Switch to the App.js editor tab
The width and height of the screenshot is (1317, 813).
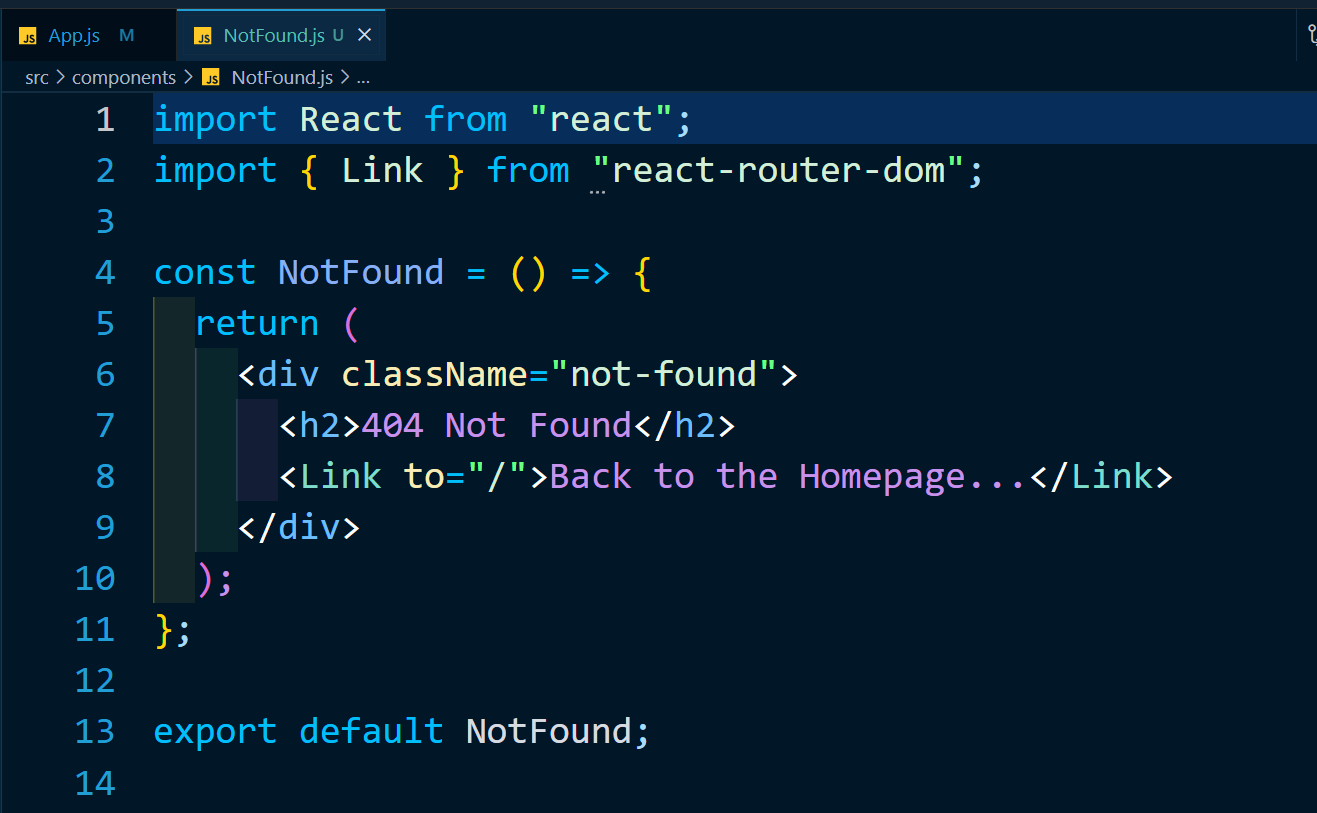[88, 36]
